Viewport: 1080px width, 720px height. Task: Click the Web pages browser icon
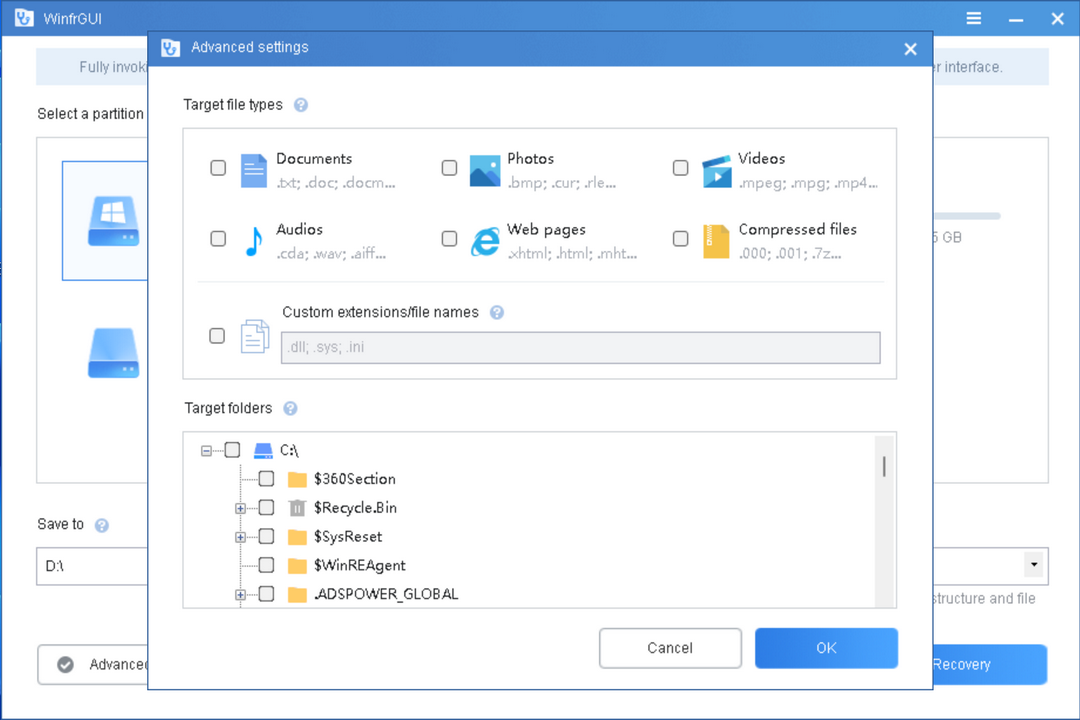(x=485, y=241)
